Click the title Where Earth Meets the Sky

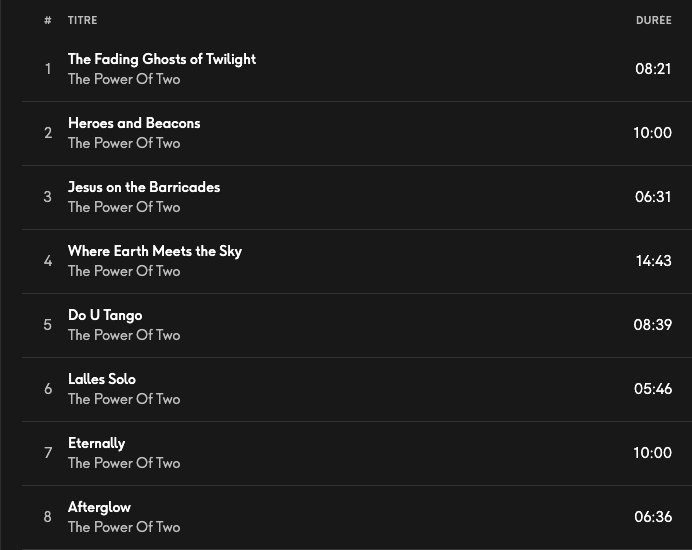tap(155, 251)
